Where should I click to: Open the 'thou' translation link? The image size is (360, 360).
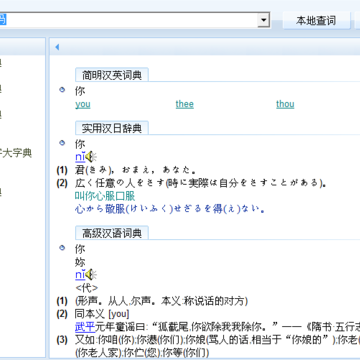tap(285, 104)
